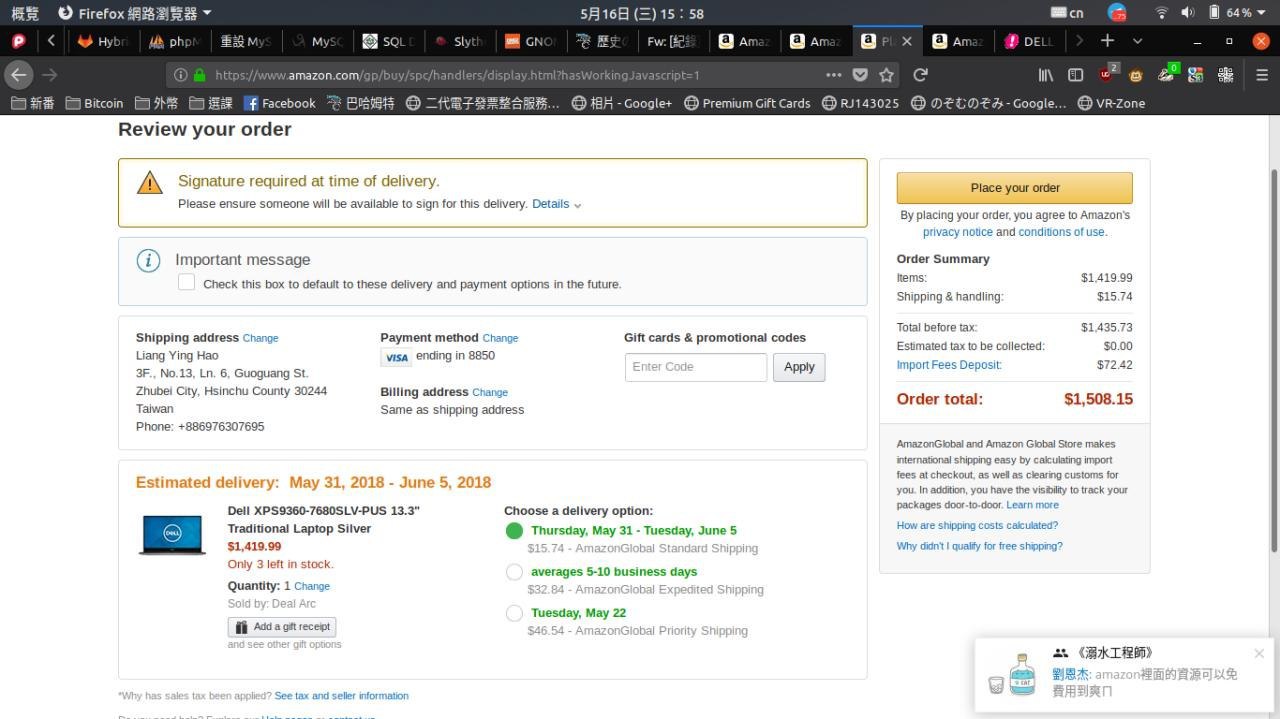Save page to Pocket
Image resolution: width=1280 pixels, height=719 pixels.
[x=860, y=75]
